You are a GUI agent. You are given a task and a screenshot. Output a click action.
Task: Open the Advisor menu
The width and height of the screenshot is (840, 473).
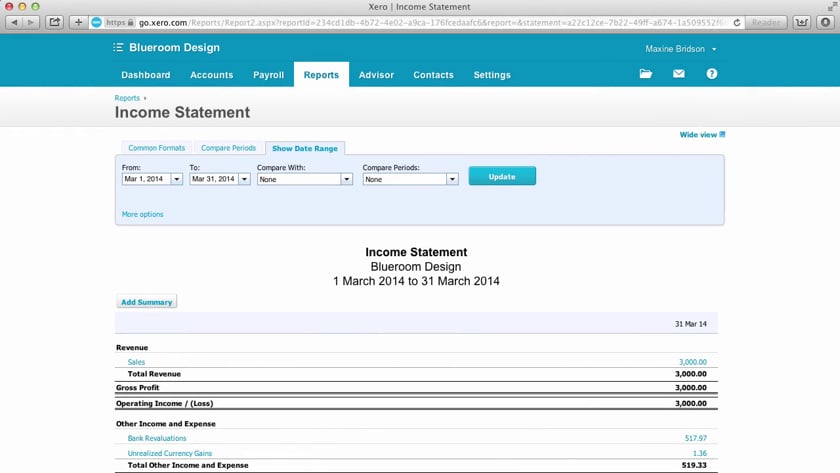click(376, 75)
